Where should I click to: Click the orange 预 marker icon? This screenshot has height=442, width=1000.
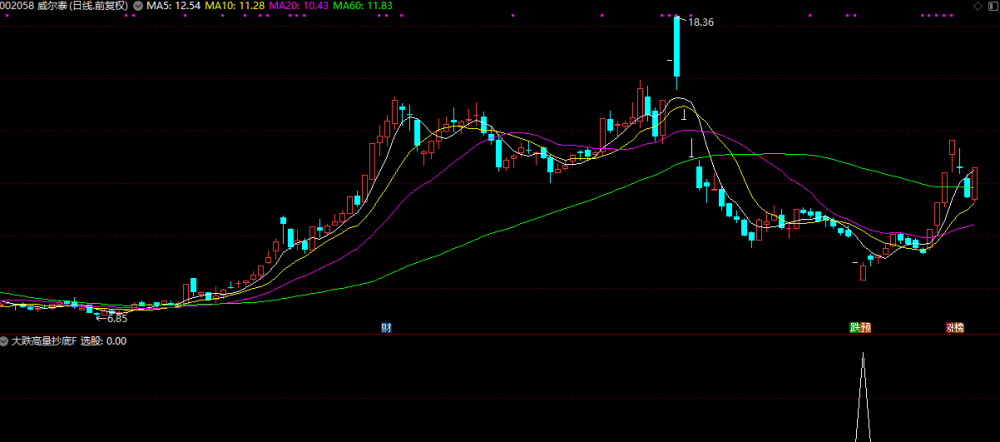pyautogui.click(x=865, y=328)
